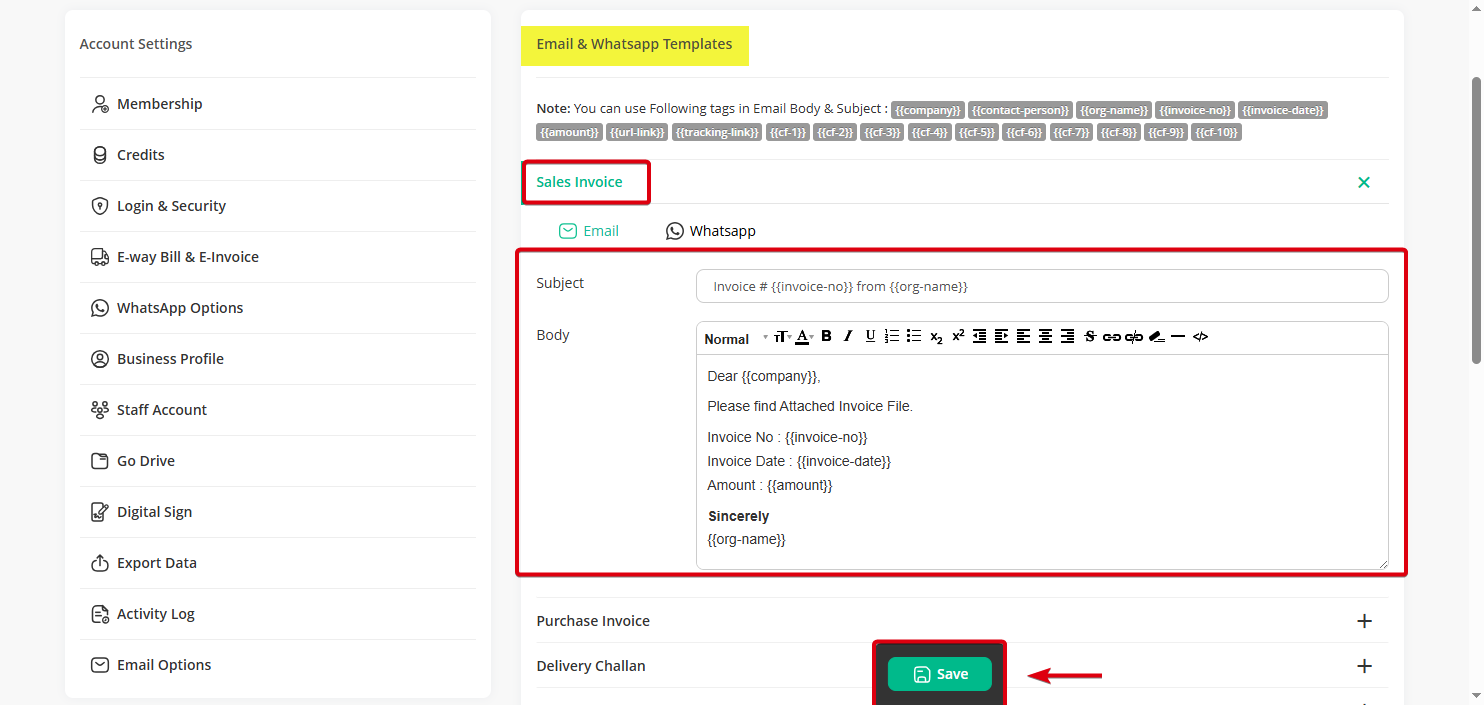Align text left

(x=1023, y=336)
